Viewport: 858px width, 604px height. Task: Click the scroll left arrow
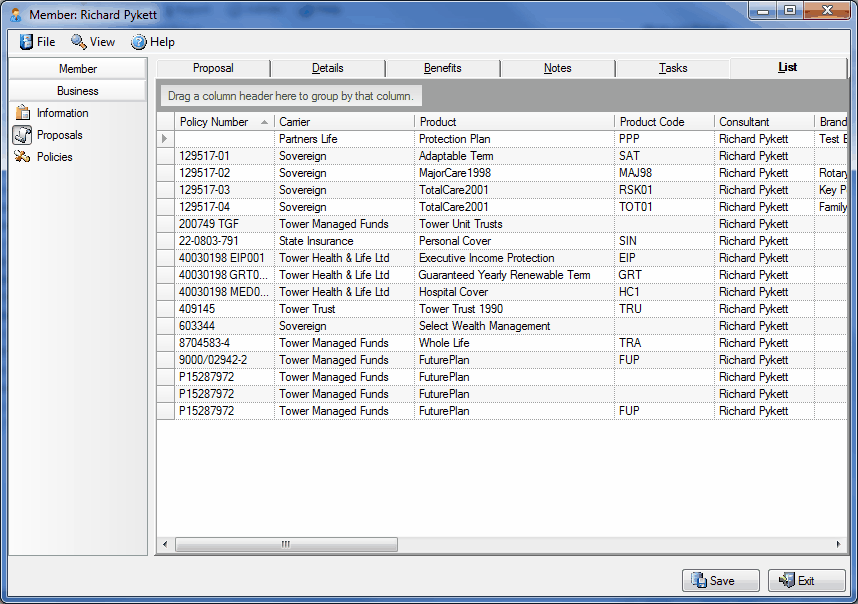[165, 544]
